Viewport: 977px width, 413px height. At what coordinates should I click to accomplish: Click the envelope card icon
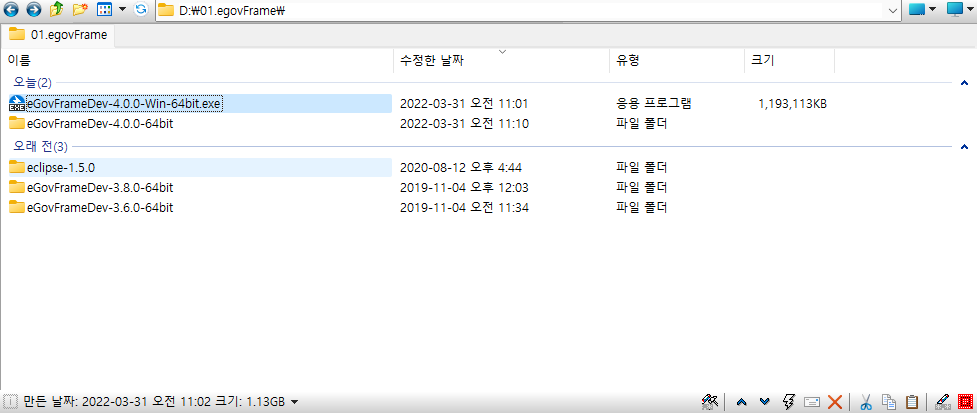point(812,401)
